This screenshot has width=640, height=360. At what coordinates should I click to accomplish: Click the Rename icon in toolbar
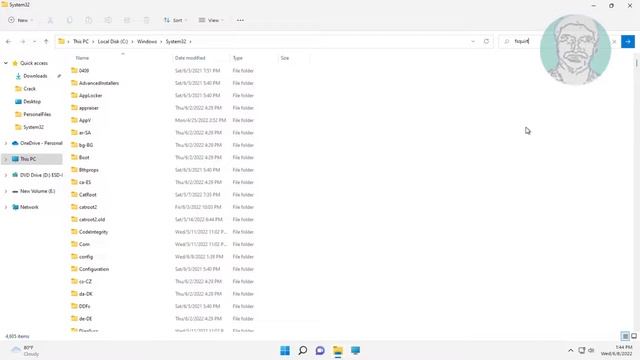[108, 20]
